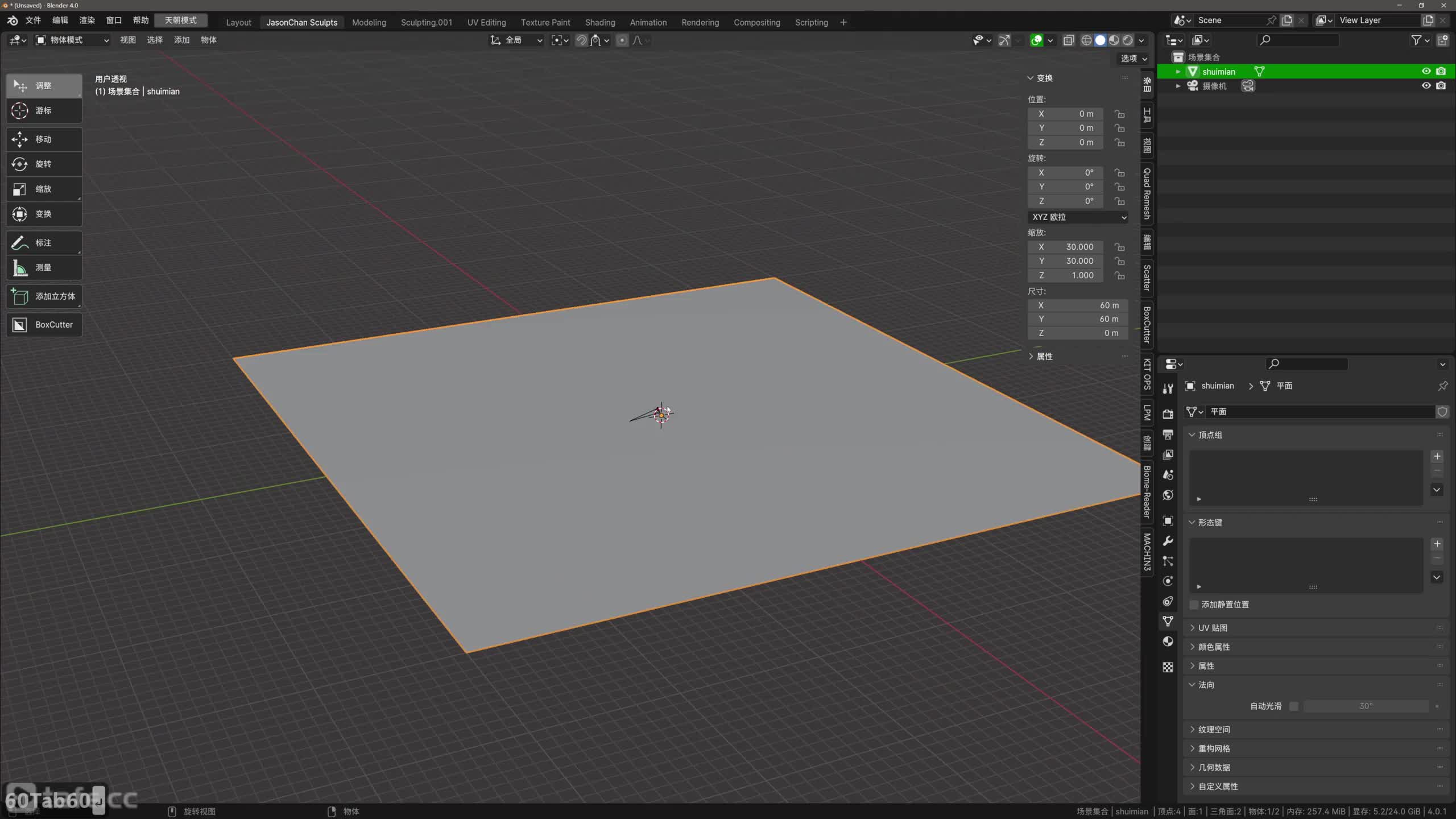Click dimension X 60 m field
This screenshot has width=1456, height=819.
click(x=1078, y=305)
